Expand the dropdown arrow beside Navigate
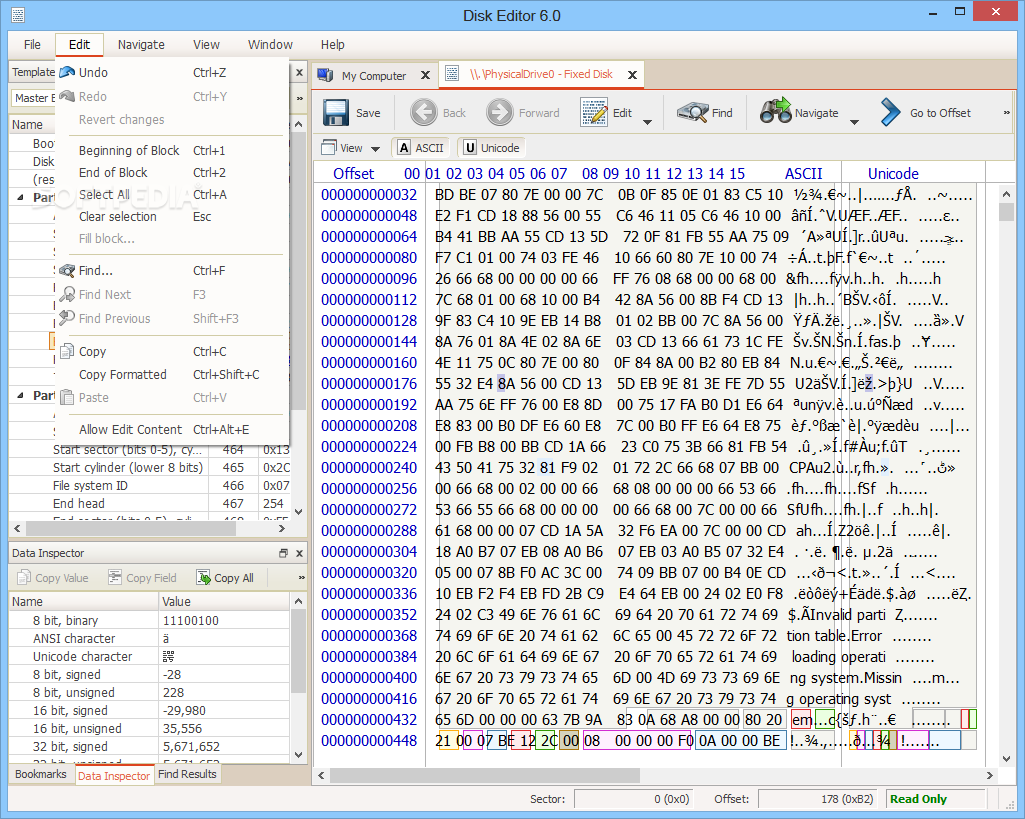 [854, 122]
